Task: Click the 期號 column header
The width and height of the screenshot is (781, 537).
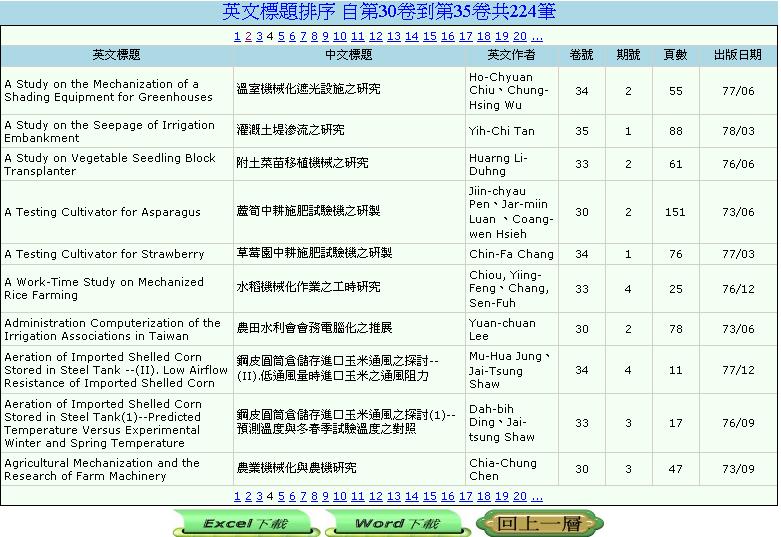Action: pyautogui.click(x=628, y=55)
